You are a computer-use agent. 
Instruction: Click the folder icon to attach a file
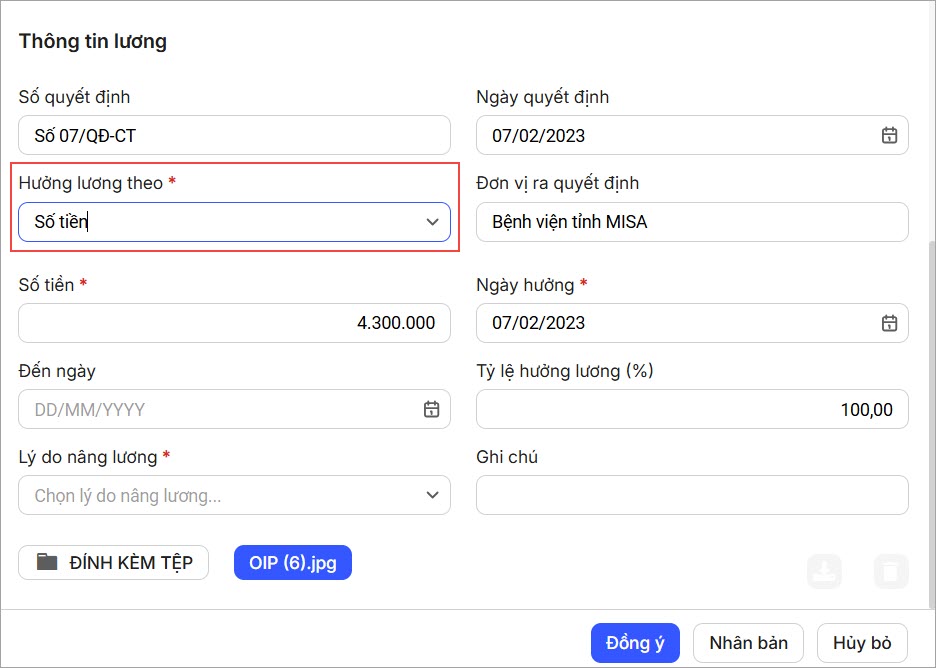(47, 562)
